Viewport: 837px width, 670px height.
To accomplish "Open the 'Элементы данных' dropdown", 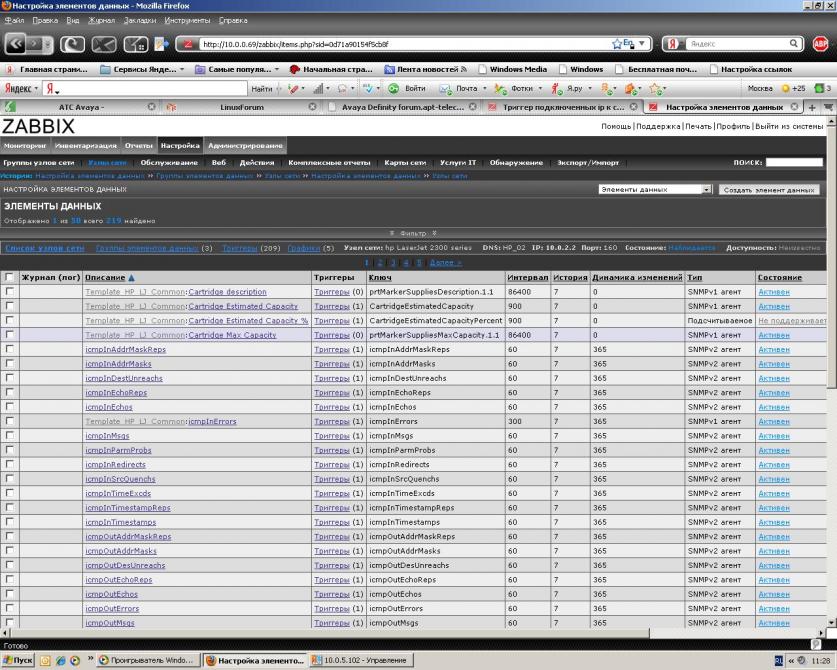I will click(653, 189).
